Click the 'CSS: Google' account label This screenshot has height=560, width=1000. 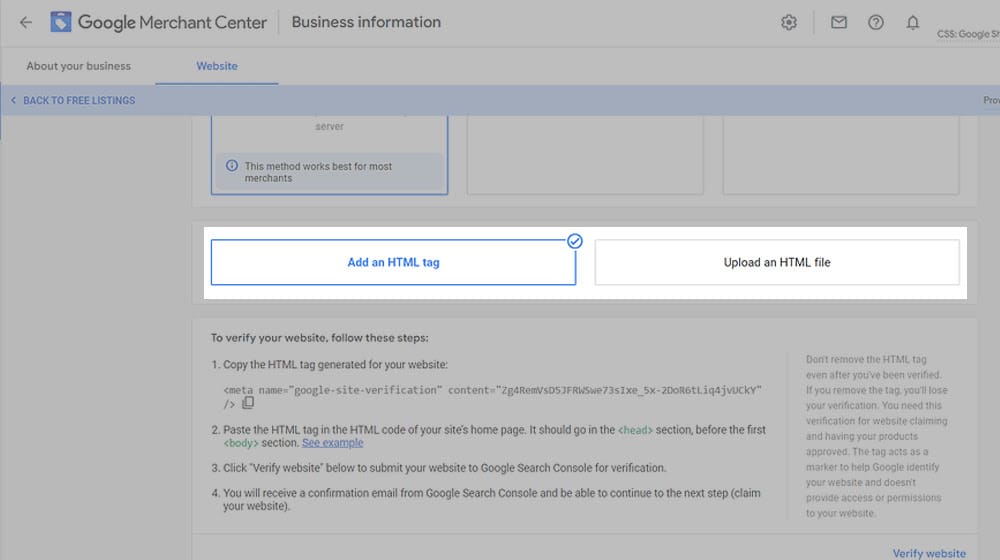coord(968,34)
